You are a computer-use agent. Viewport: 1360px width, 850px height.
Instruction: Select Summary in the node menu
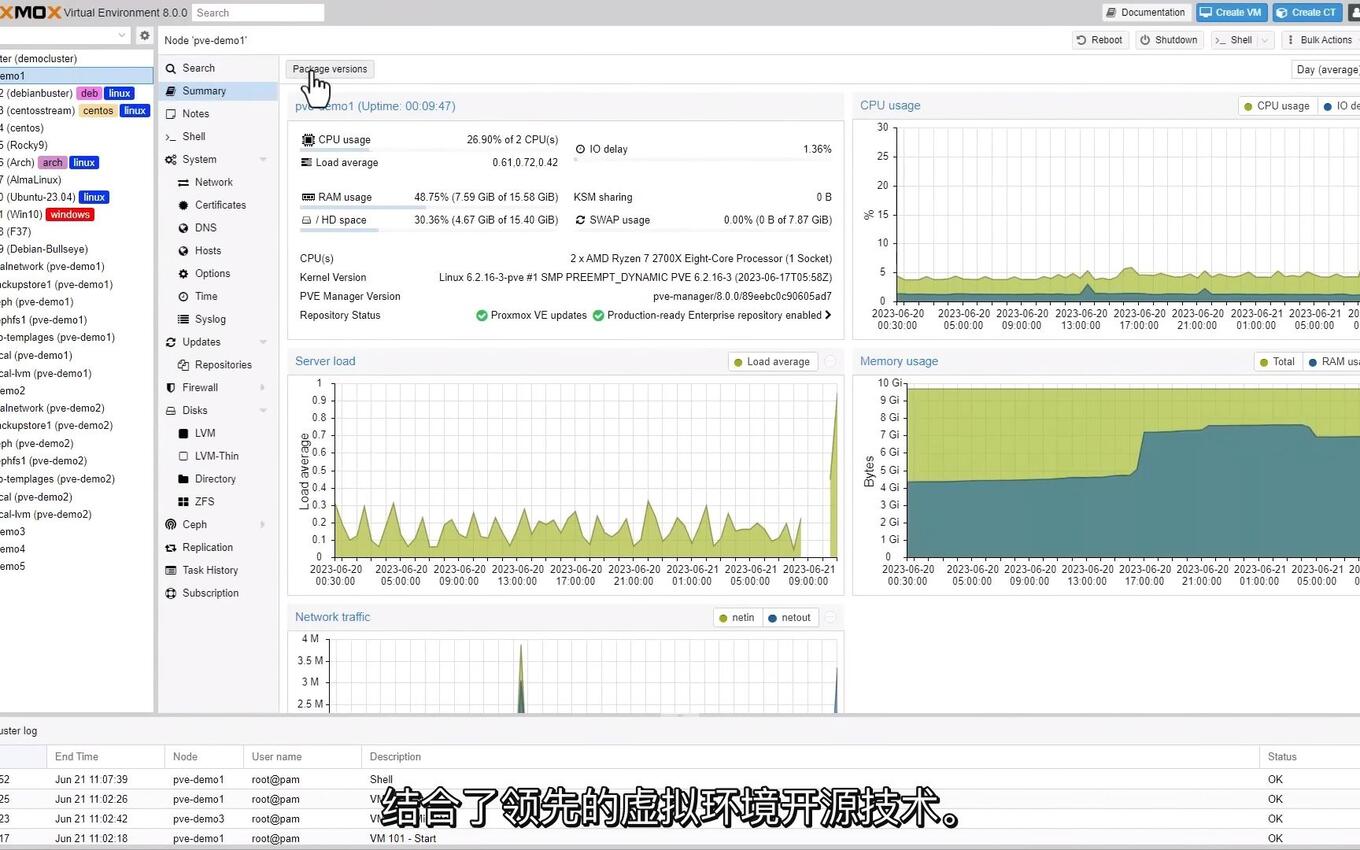218,91
